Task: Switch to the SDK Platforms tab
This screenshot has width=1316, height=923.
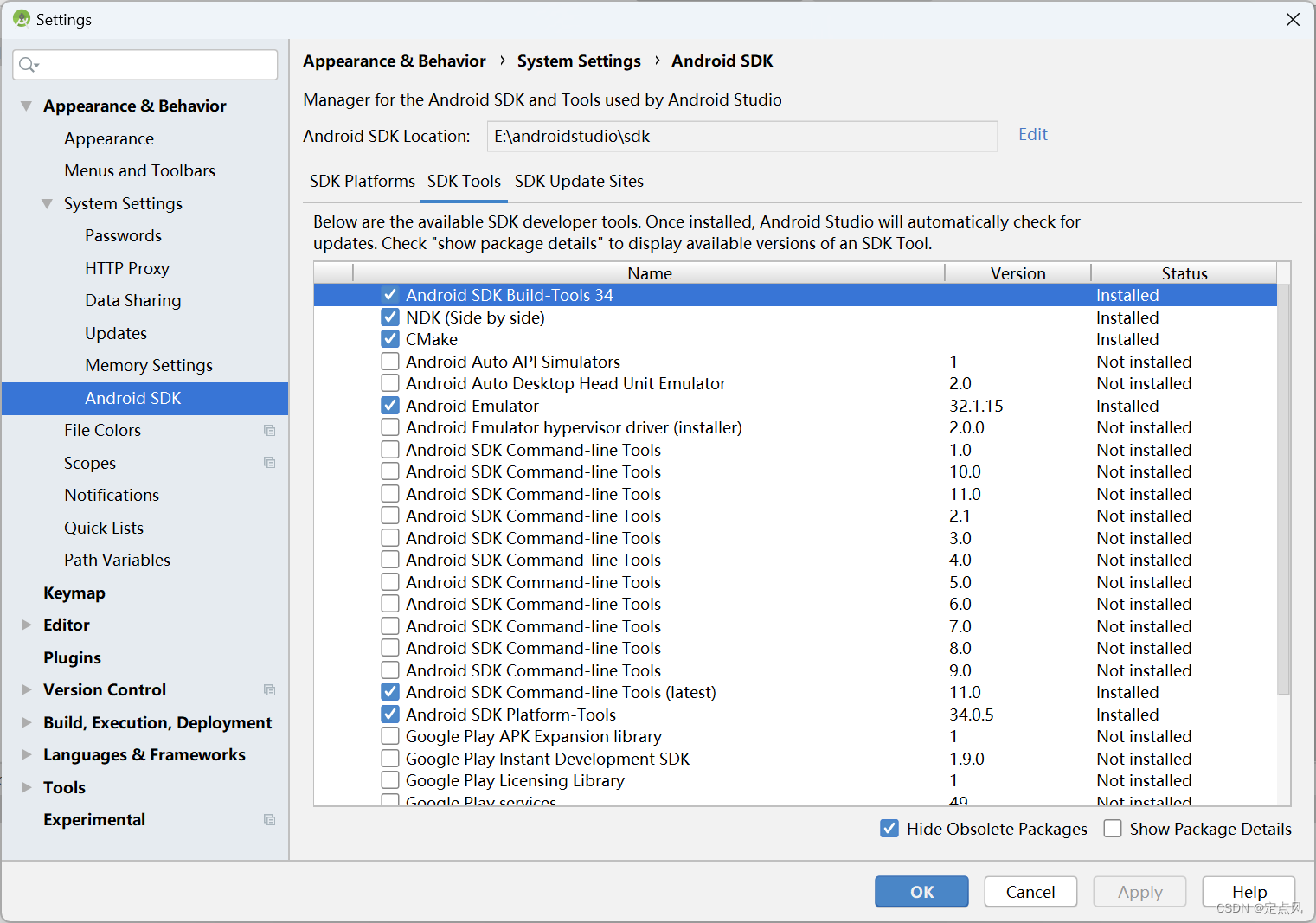Action: point(362,181)
